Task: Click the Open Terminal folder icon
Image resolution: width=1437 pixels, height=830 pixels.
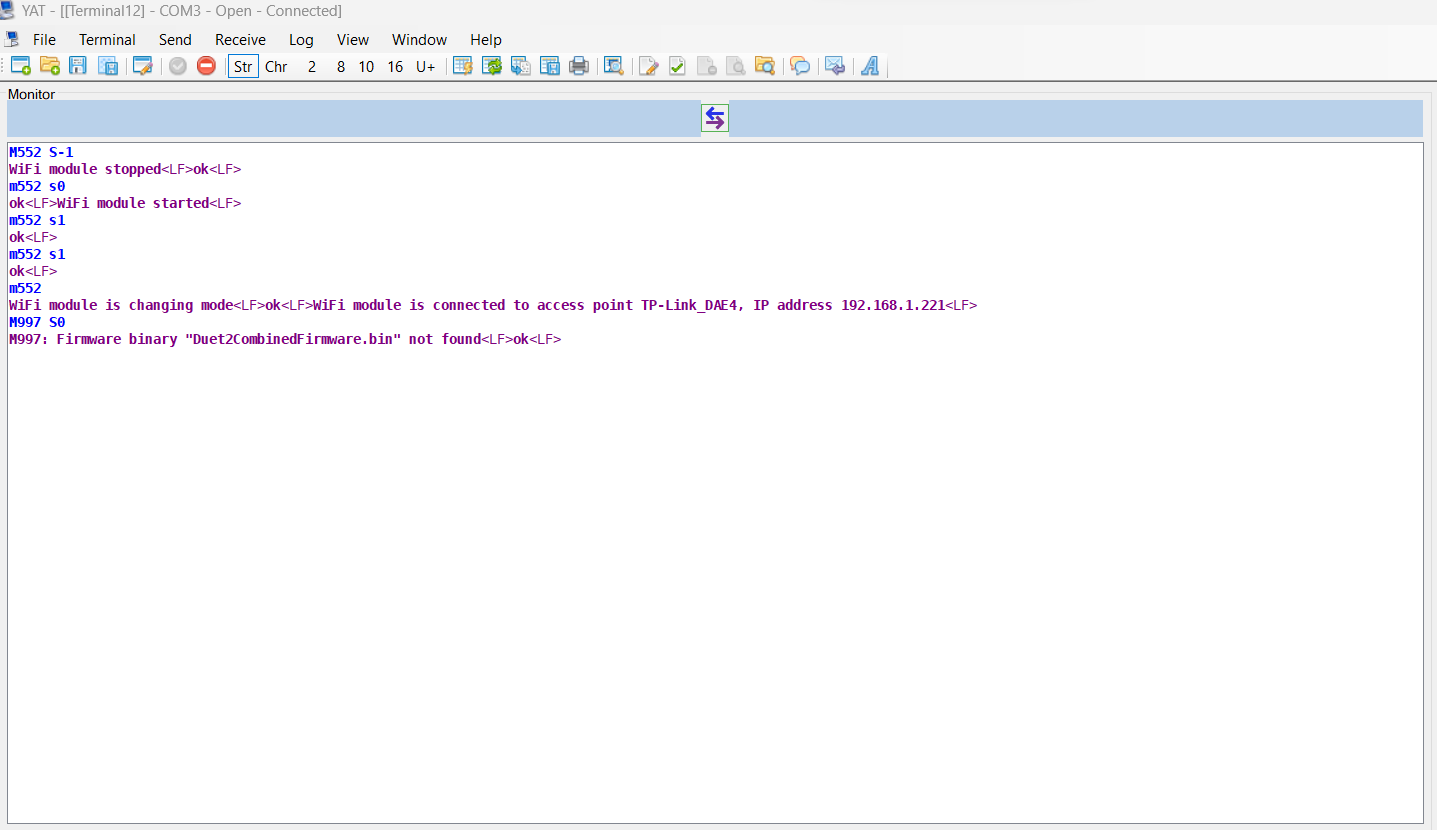Action: (50, 66)
